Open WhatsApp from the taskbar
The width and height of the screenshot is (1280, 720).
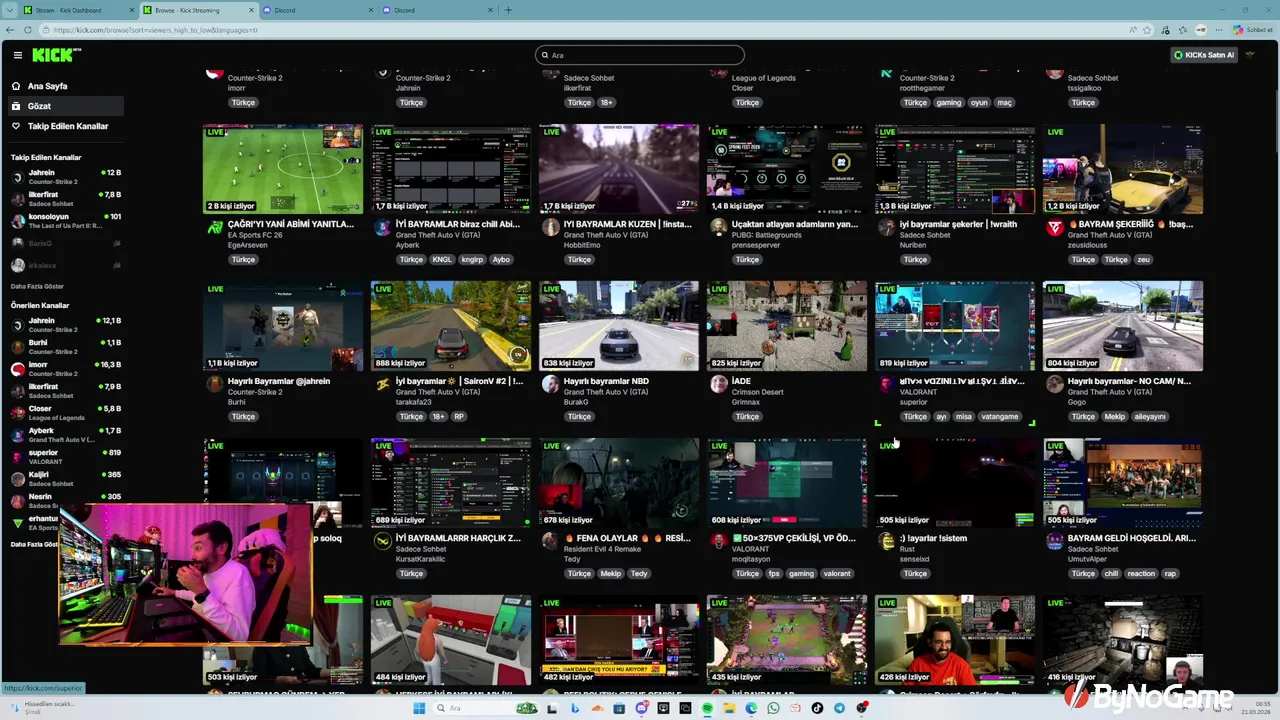pyautogui.click(x=773, y=708)
